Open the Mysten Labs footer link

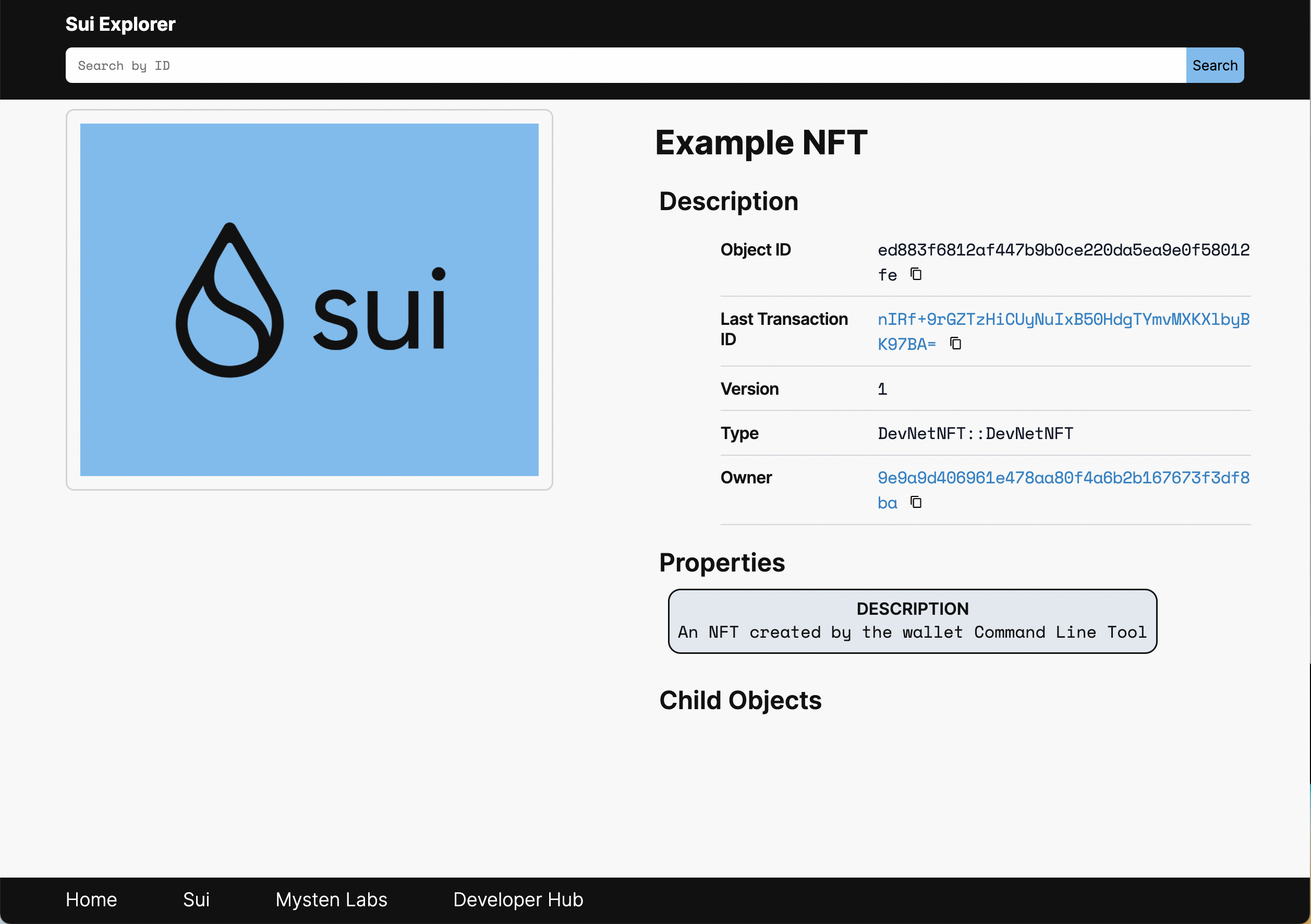point(331,899)
